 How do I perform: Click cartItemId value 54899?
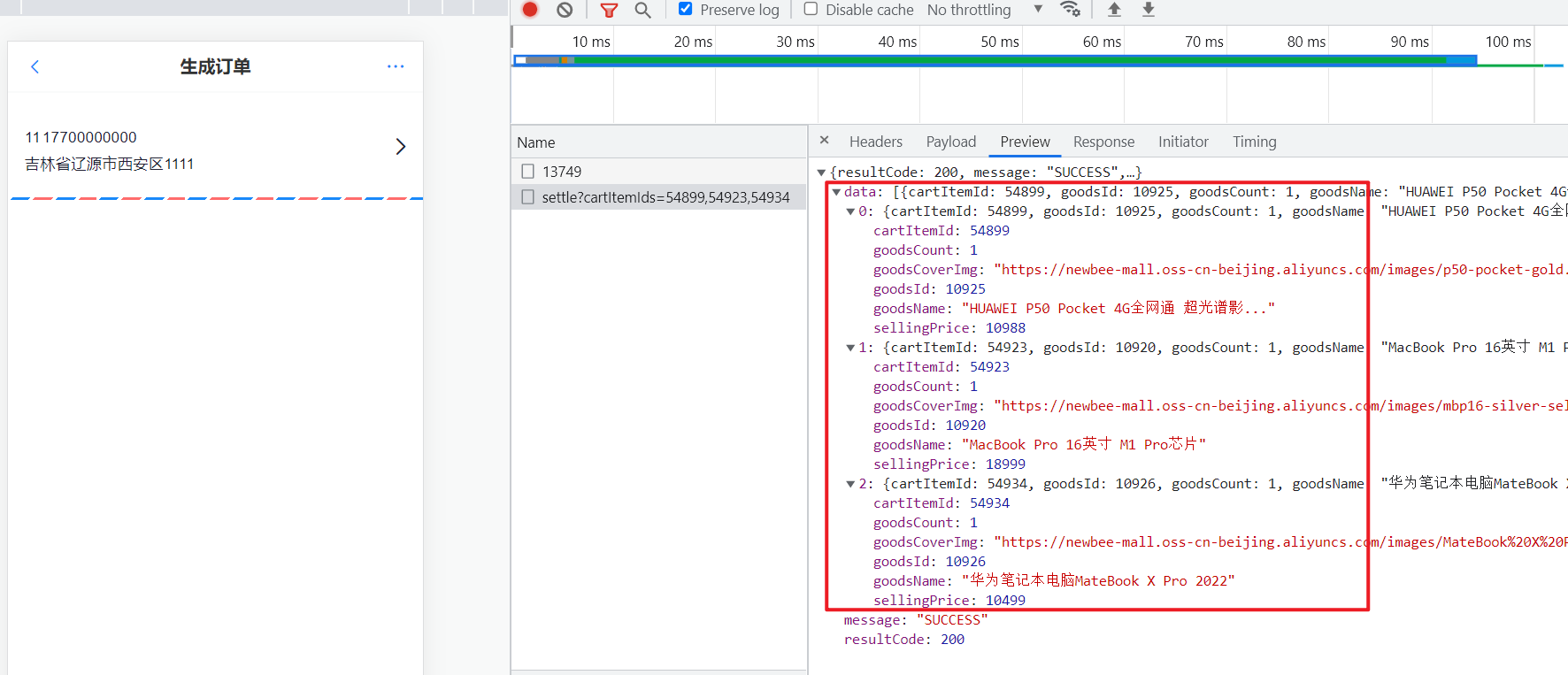point(989,231)
